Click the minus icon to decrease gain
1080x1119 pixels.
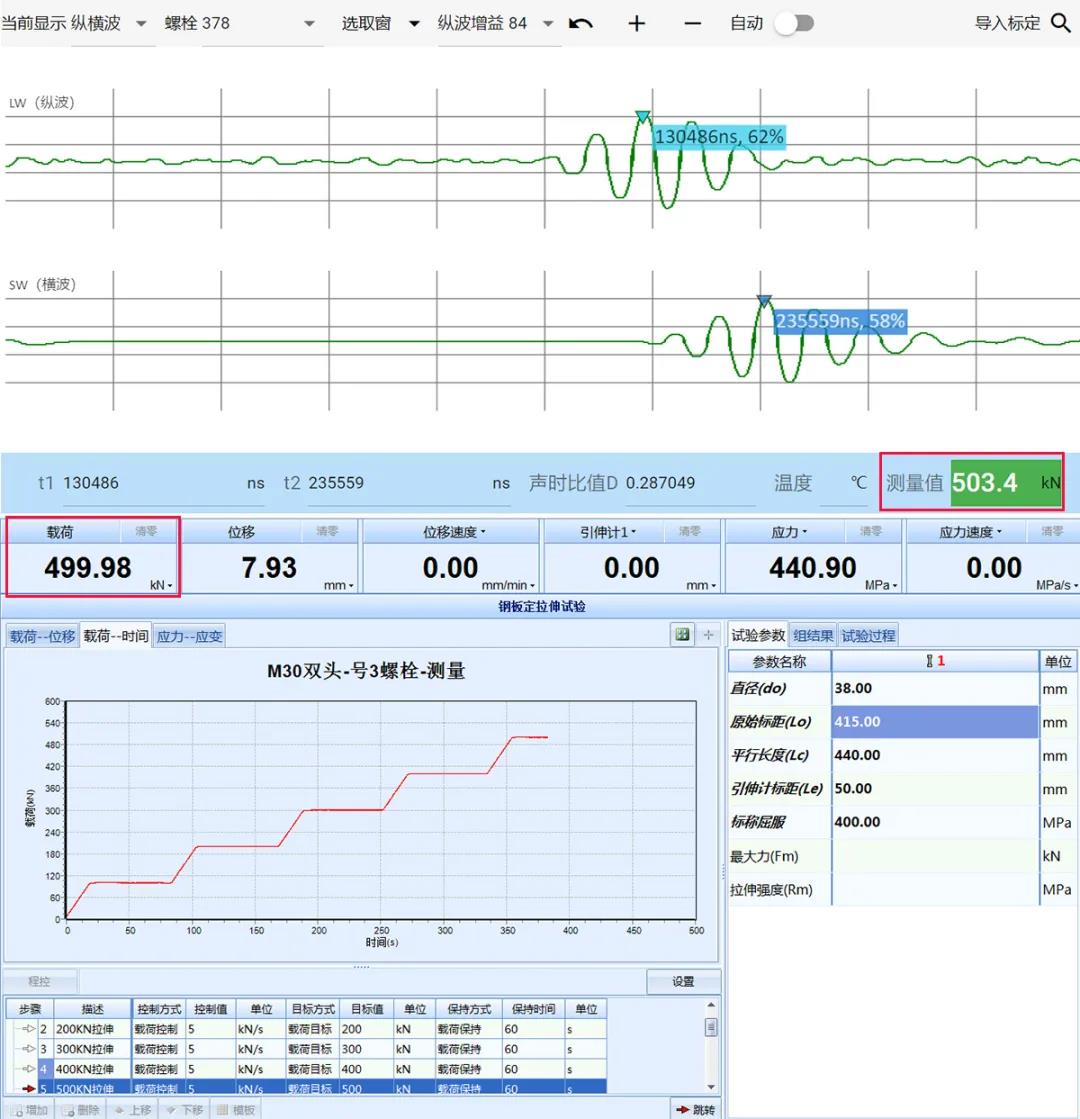point(692,23)
